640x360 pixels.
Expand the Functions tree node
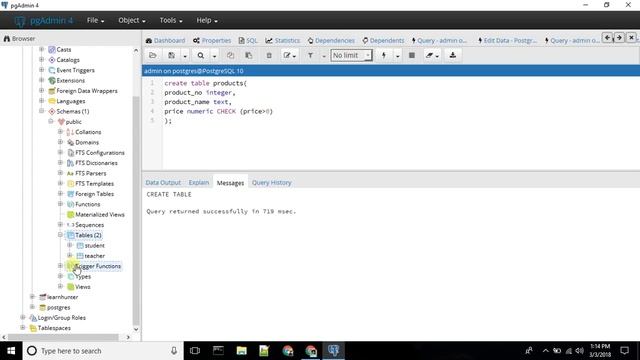point(60,204)
